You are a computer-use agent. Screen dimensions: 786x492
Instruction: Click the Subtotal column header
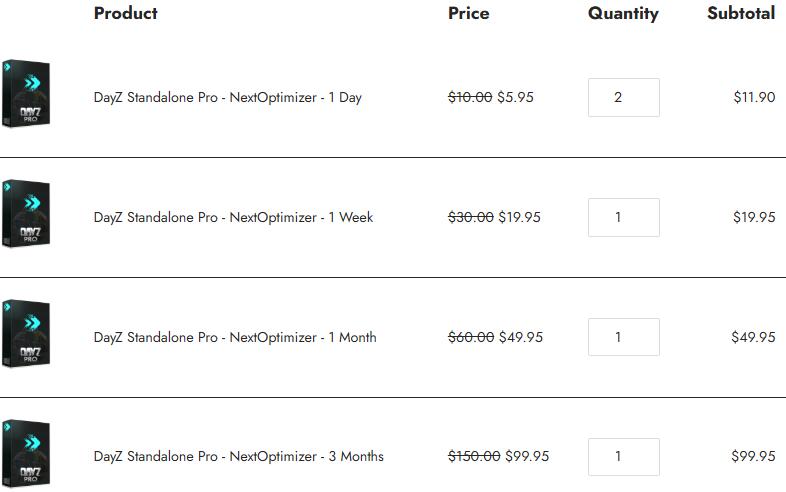[x=741, y=13]
